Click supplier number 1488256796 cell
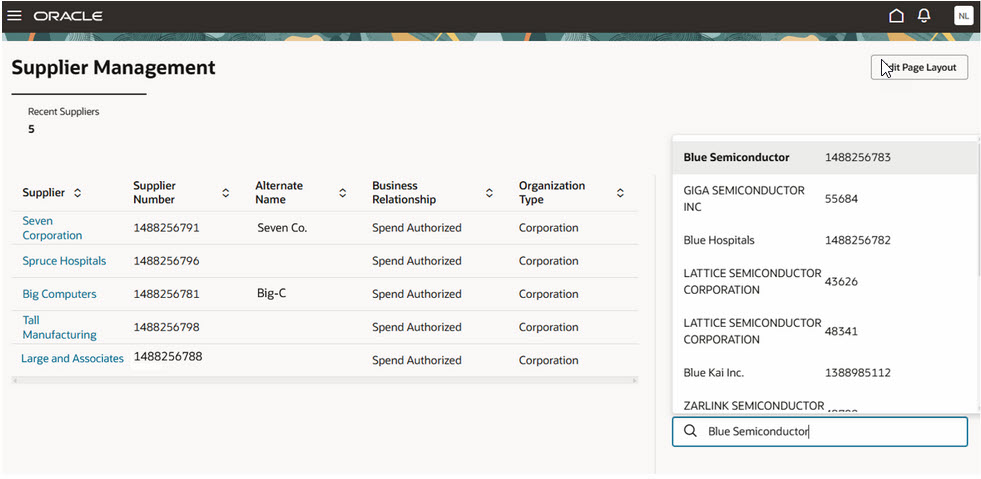The width and height of the screenshot is (981, 479). tap(166, 261)
